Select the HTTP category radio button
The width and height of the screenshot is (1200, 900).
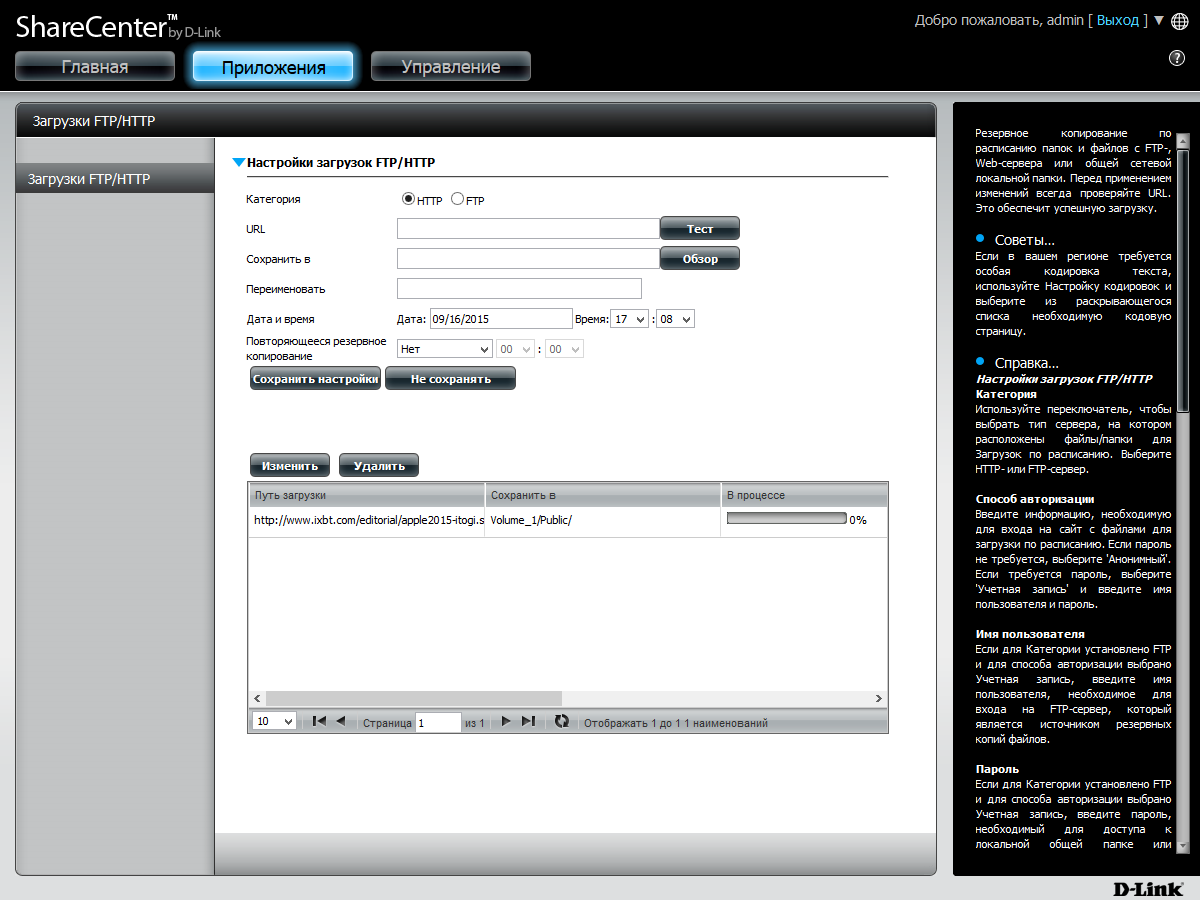(x=408, y=199)
